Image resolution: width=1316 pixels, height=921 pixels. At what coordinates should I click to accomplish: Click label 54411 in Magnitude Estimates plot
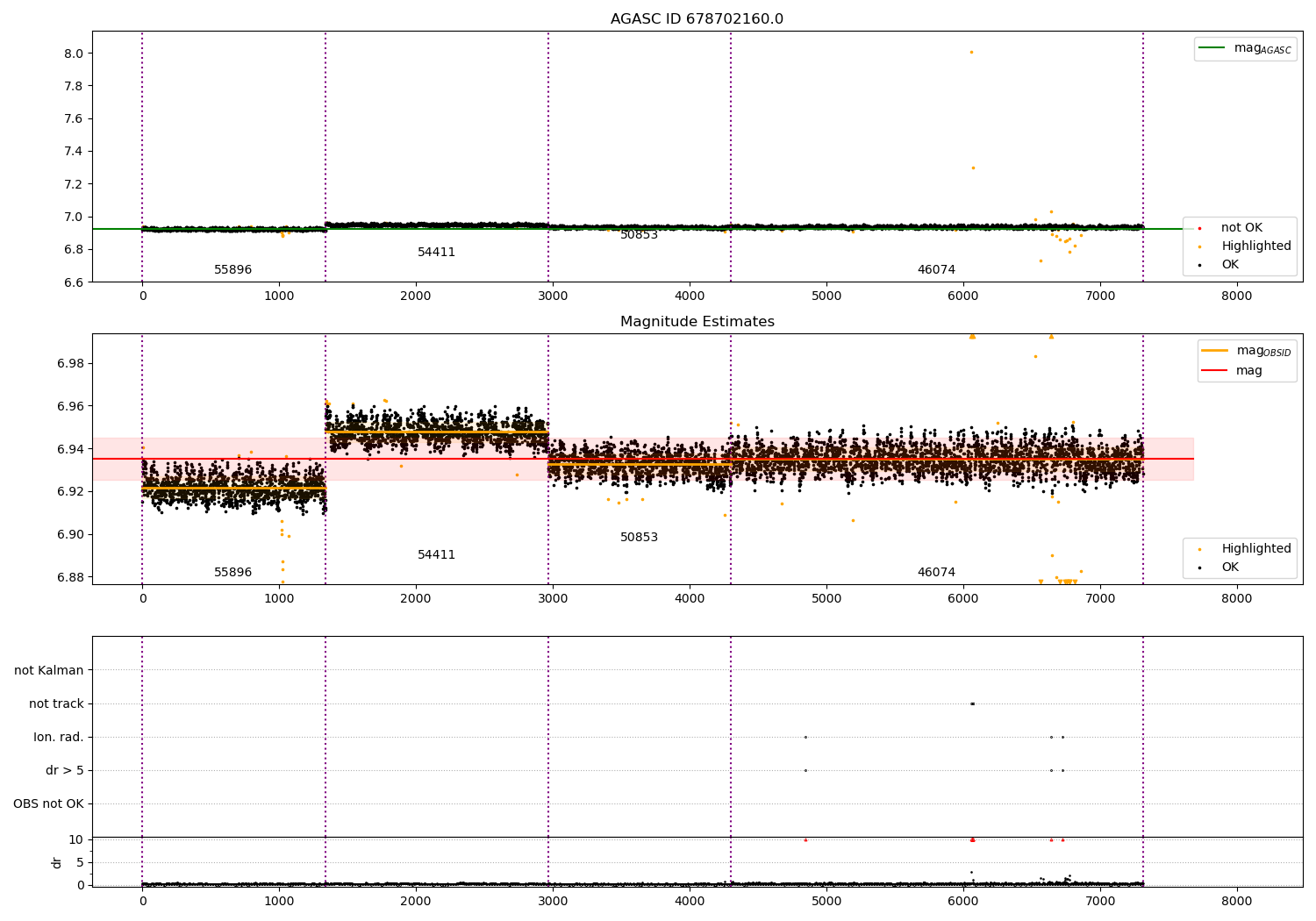click(436, 555)
